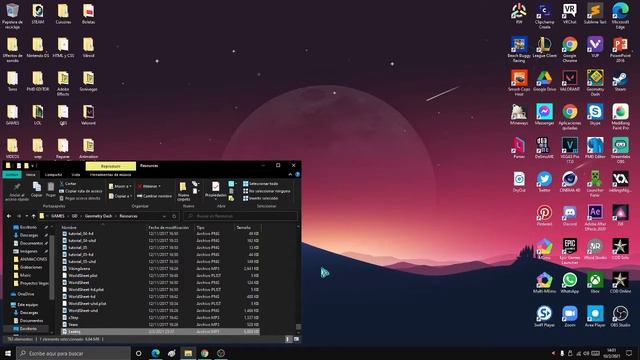Click Cambiar nombre in the ribbon
This screenshot has width=640, height=360.
[x=154, y=196]
